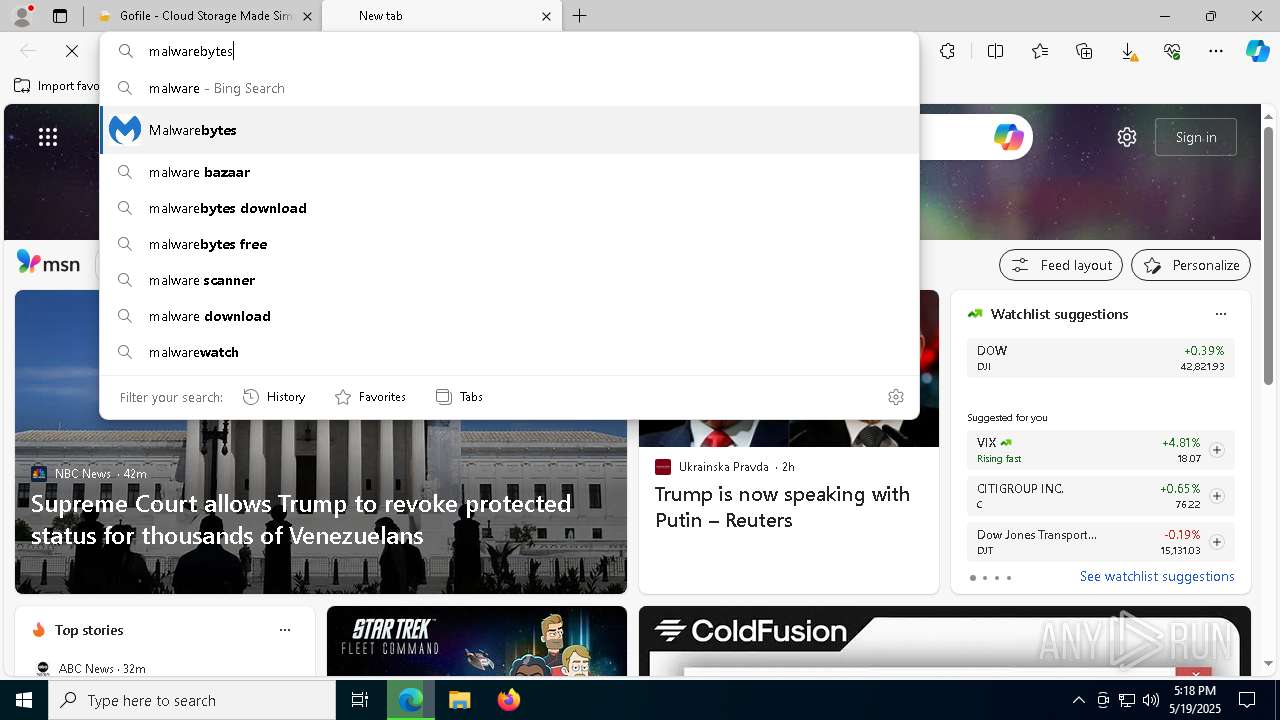Choose 'malware download' suggestion
Screen dimensions: 1280x720
509,316
